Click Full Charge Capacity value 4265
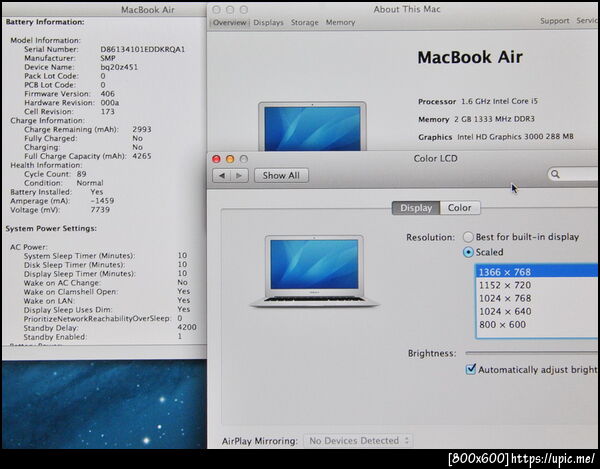The image size is (600, 469). (142, 156)
